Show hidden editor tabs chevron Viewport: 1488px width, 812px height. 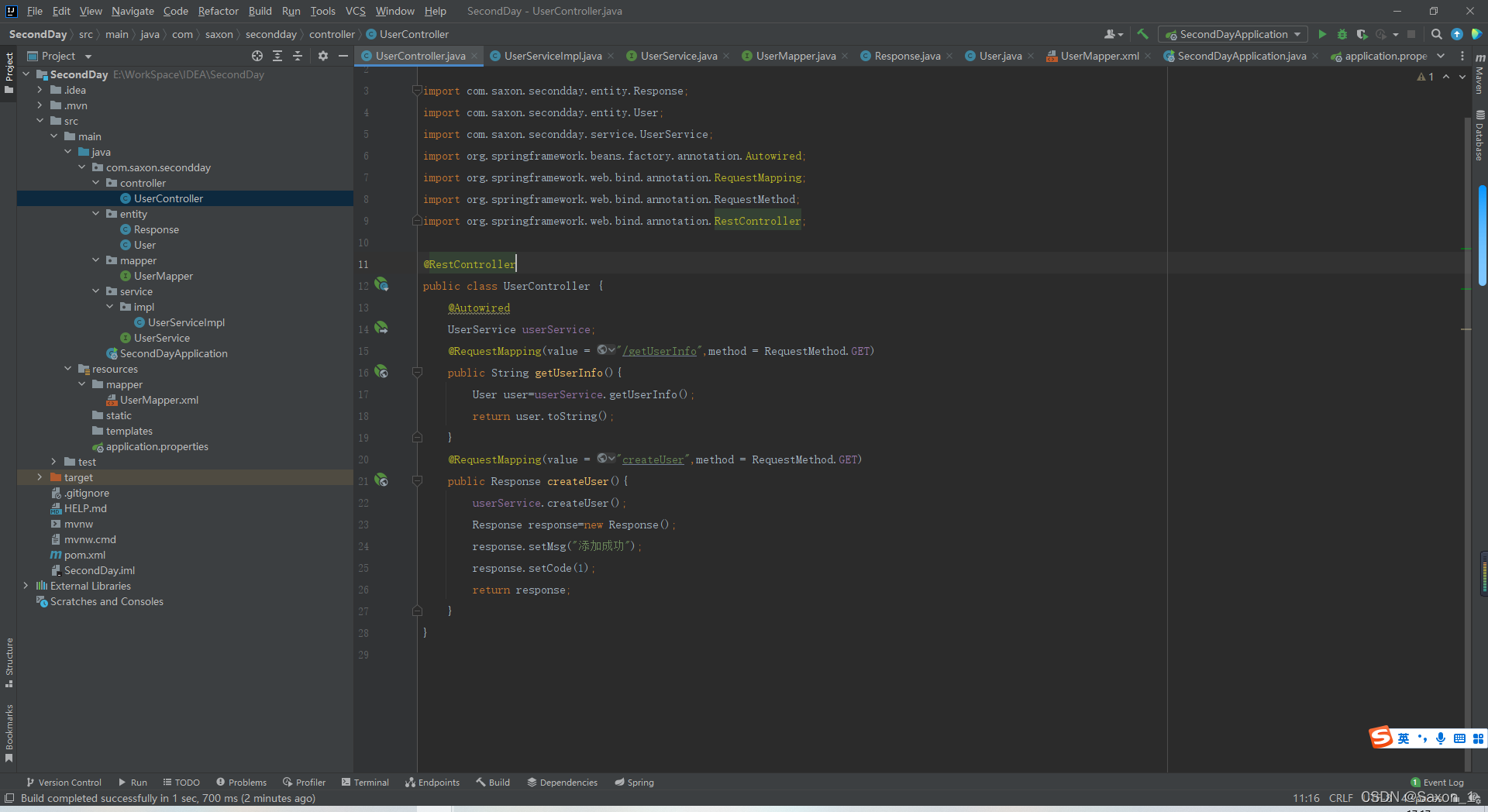coord(1441,56)
